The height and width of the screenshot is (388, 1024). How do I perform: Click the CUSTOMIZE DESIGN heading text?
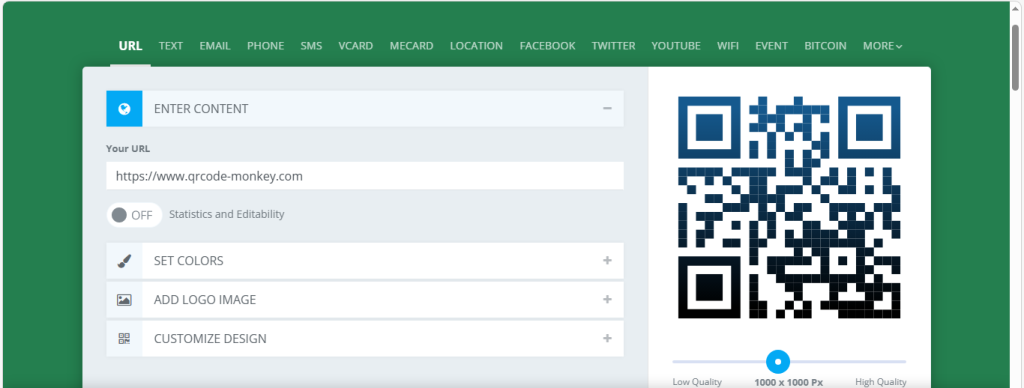pos(210,339)
